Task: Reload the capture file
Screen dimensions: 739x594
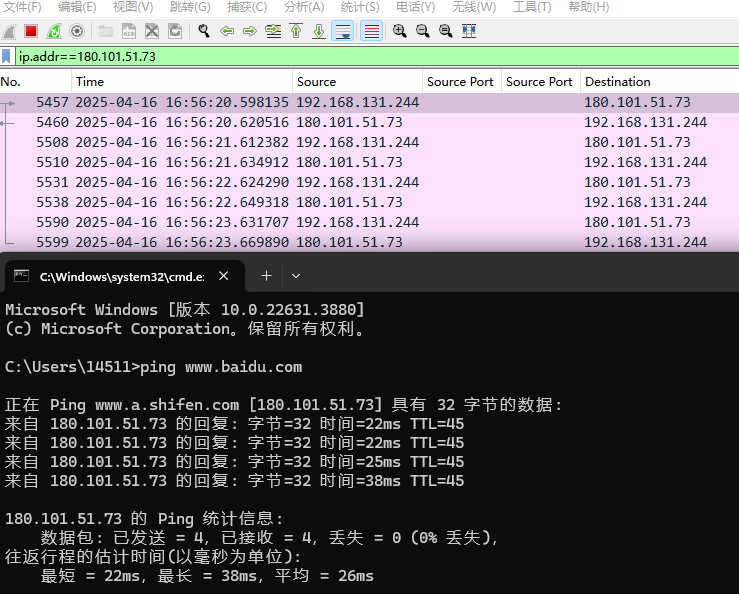Action: click(175, 32)
